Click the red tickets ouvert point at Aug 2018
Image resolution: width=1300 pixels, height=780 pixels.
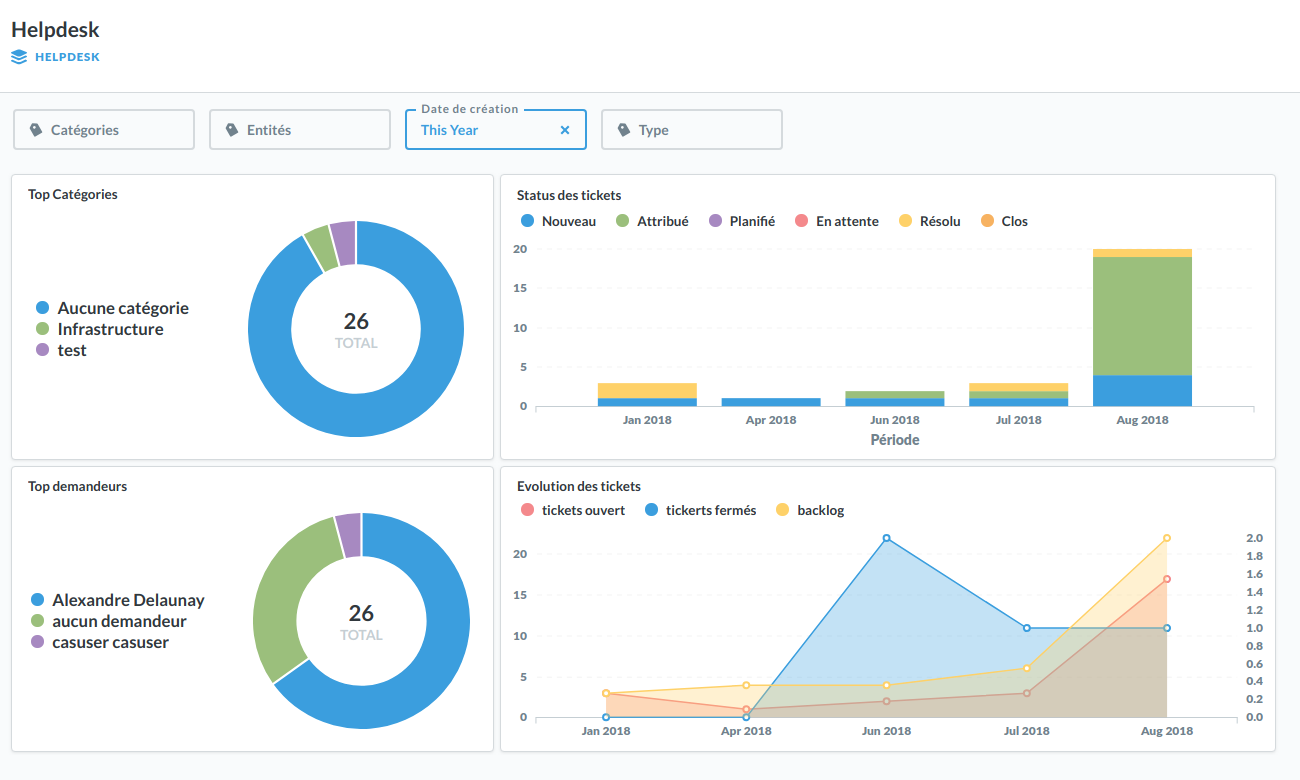pyautogui.click(x=1167, y=579)
